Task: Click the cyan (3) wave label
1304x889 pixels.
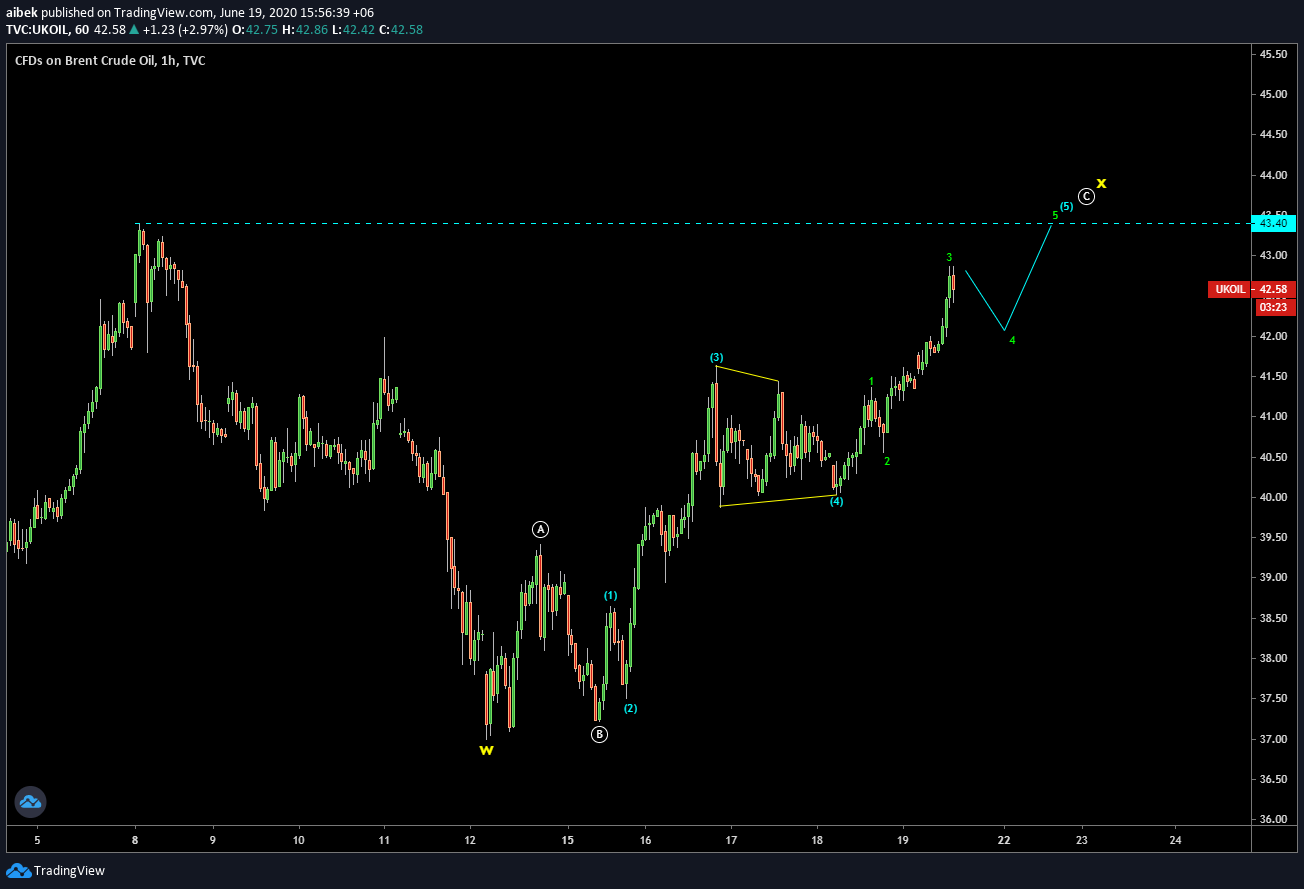Action: [717, 357]
